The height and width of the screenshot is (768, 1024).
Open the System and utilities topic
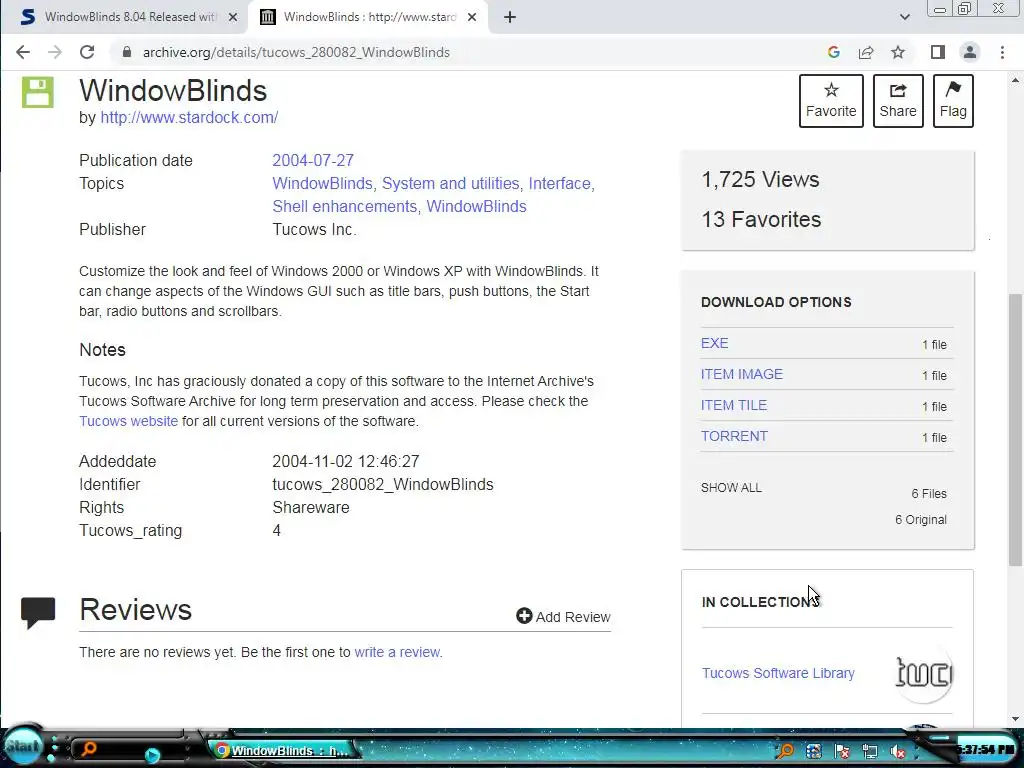click(451, 184)
